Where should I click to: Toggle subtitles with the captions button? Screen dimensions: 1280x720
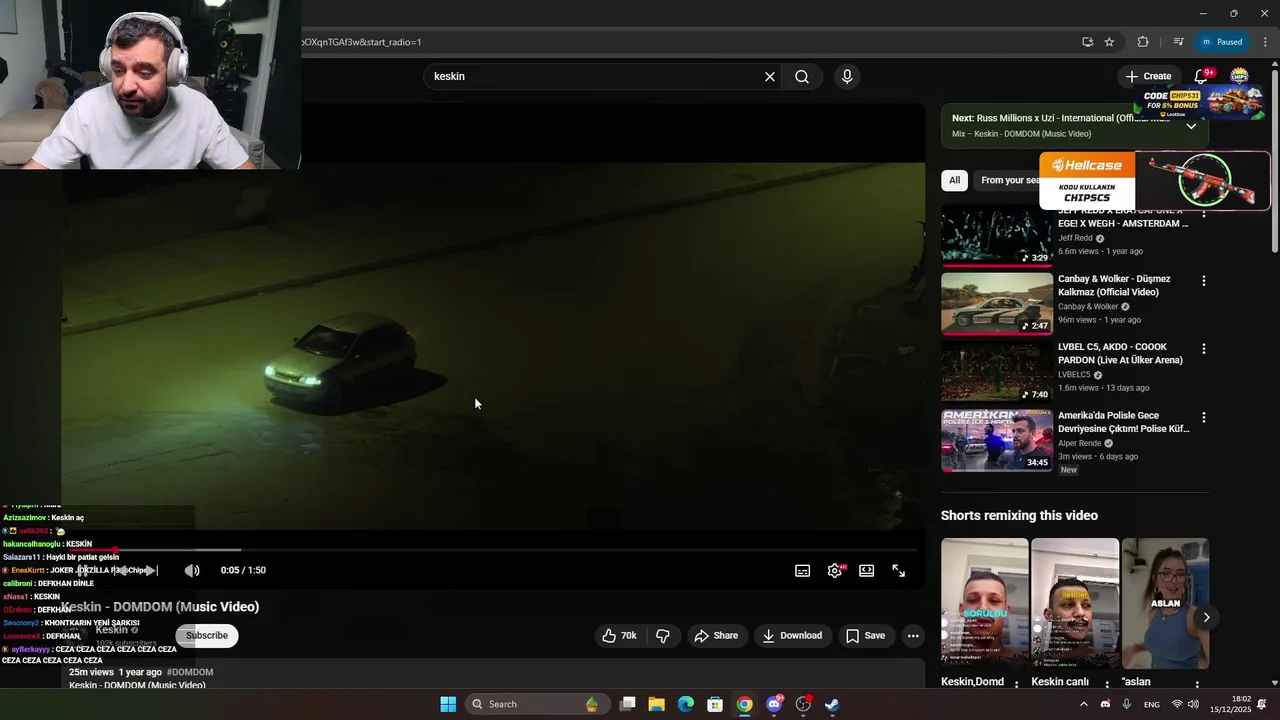(802, 570)
